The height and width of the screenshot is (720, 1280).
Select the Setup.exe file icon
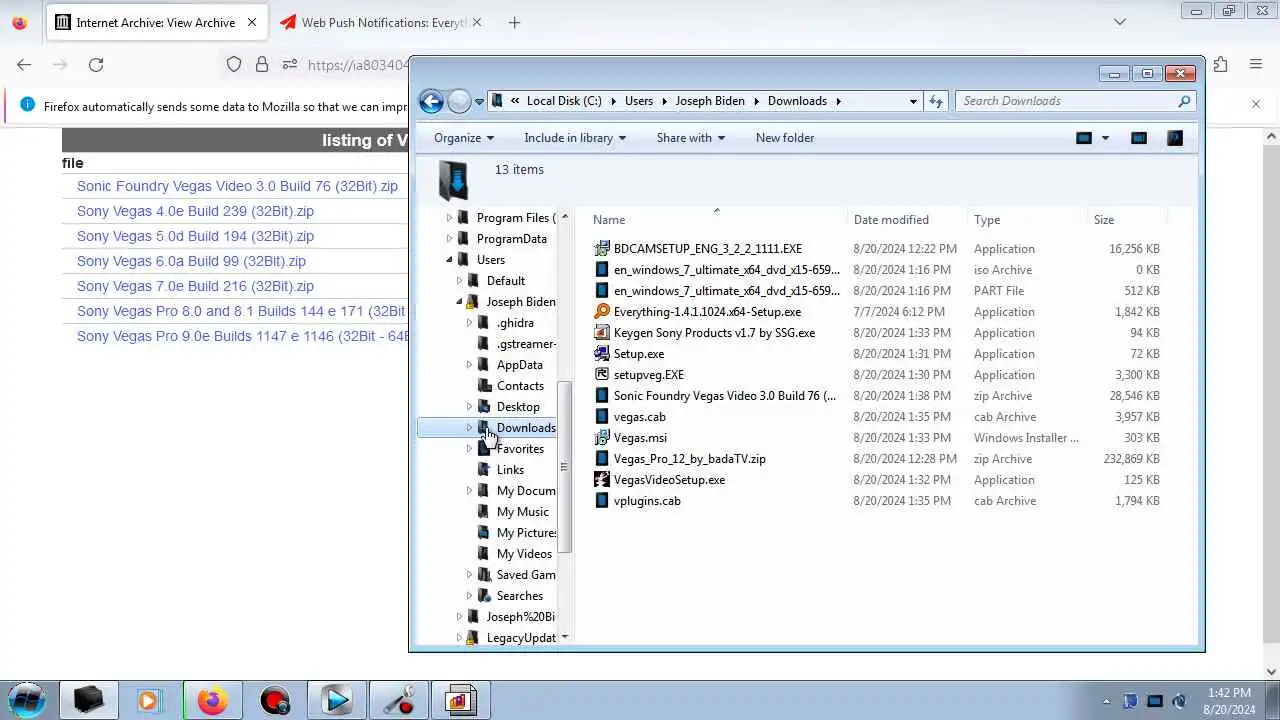[602, 354]
